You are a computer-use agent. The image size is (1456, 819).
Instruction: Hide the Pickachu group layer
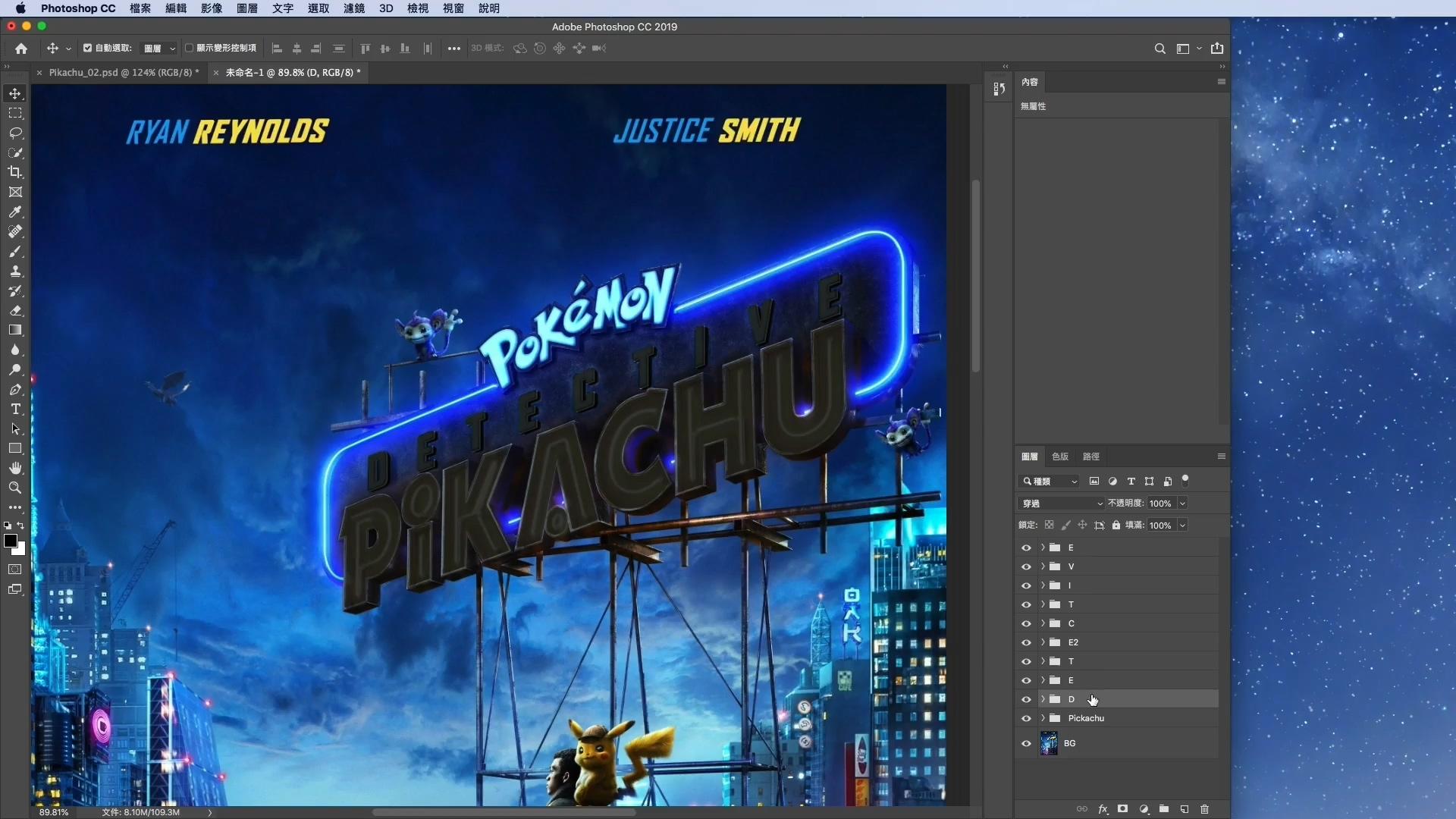click(1026, 718)
